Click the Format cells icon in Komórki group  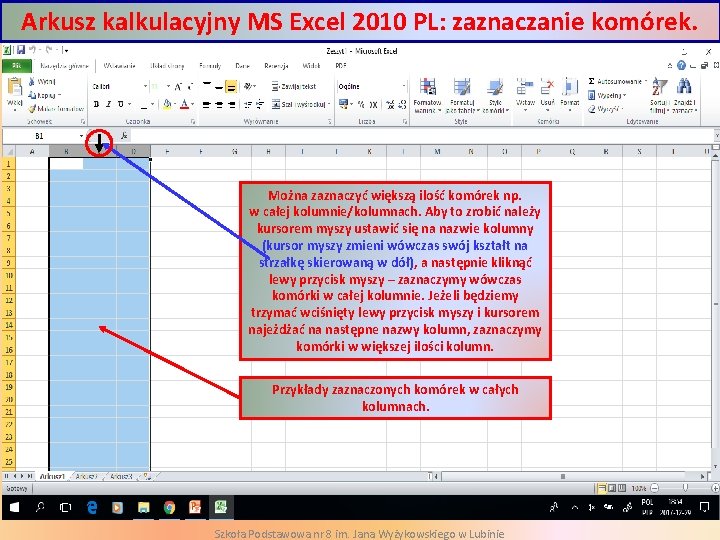[570, 87]
